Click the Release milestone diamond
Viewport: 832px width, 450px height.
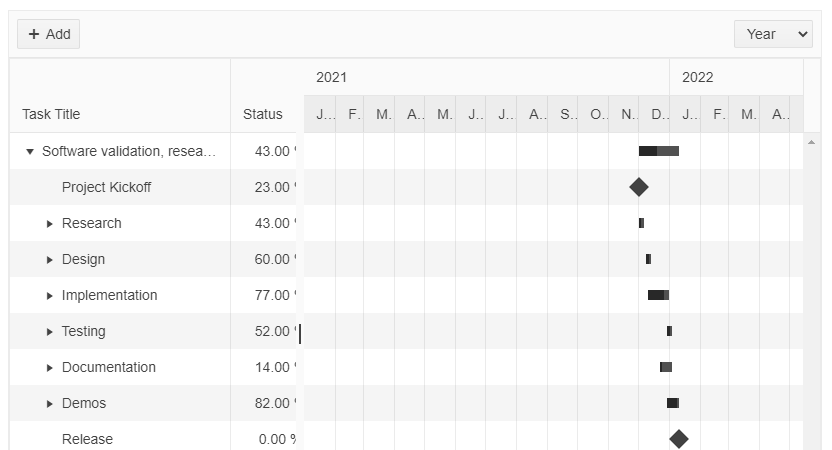679,439
